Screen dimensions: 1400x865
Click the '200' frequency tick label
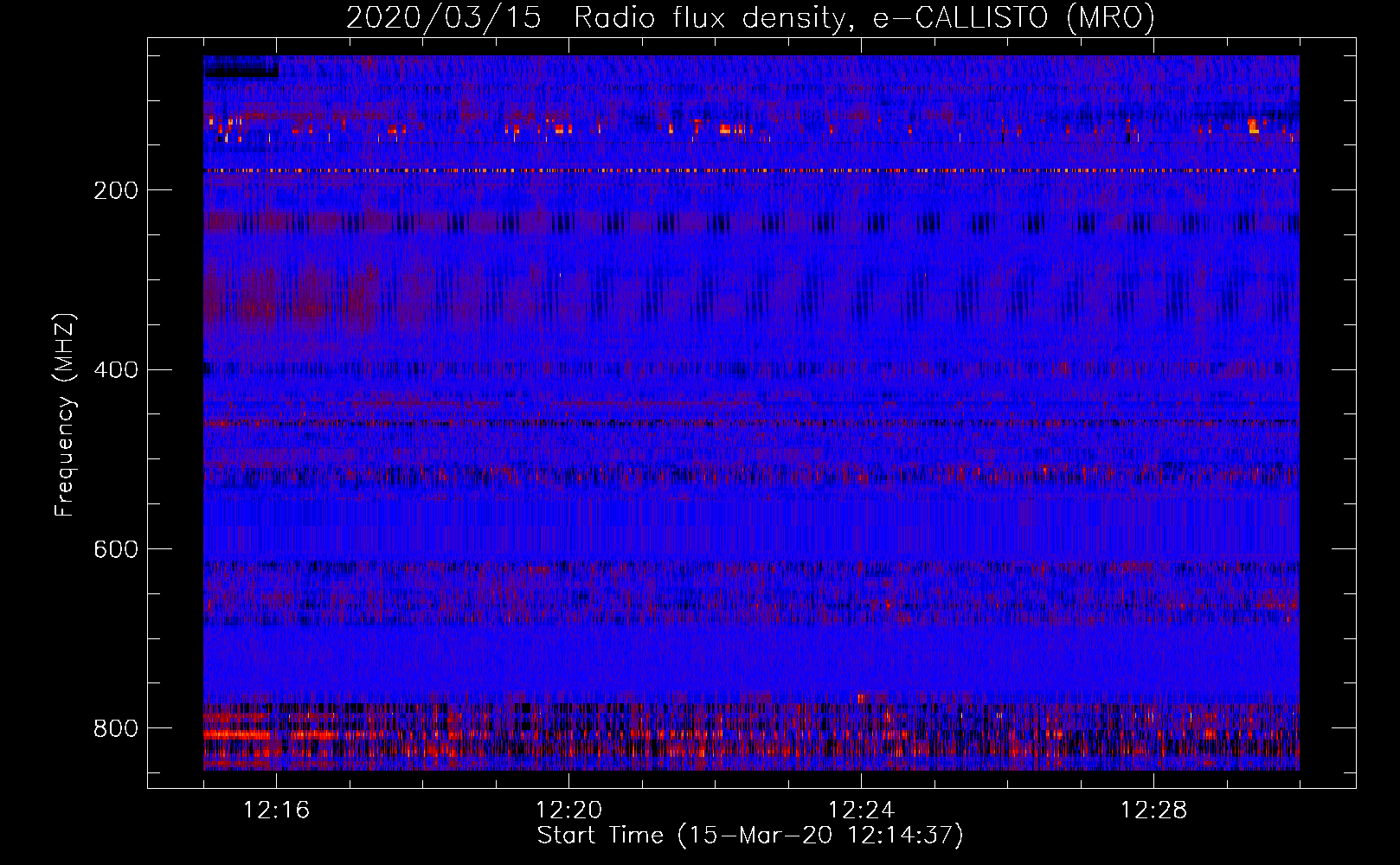[x=116, y=190]
